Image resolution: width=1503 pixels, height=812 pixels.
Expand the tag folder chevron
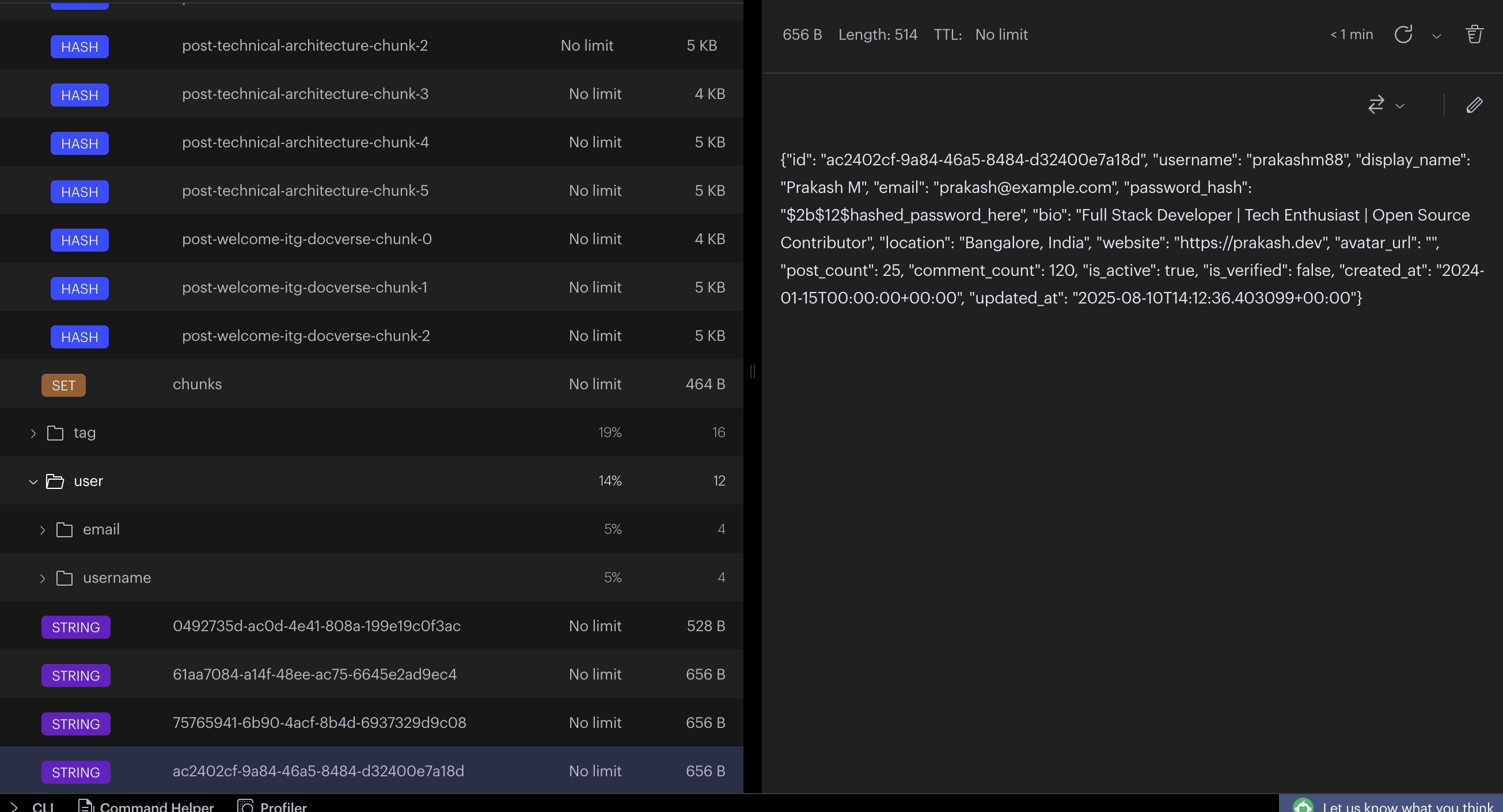point(33,433)
